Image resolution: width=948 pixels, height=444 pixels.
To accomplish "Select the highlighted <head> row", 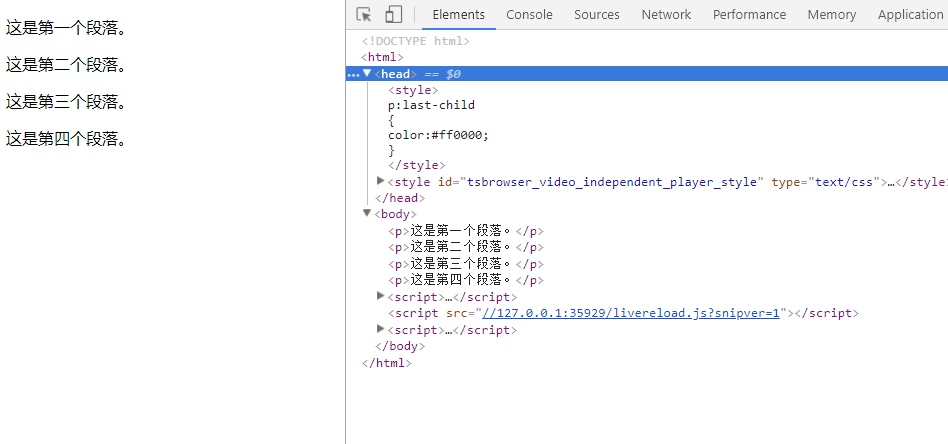I will click(647, 74).
